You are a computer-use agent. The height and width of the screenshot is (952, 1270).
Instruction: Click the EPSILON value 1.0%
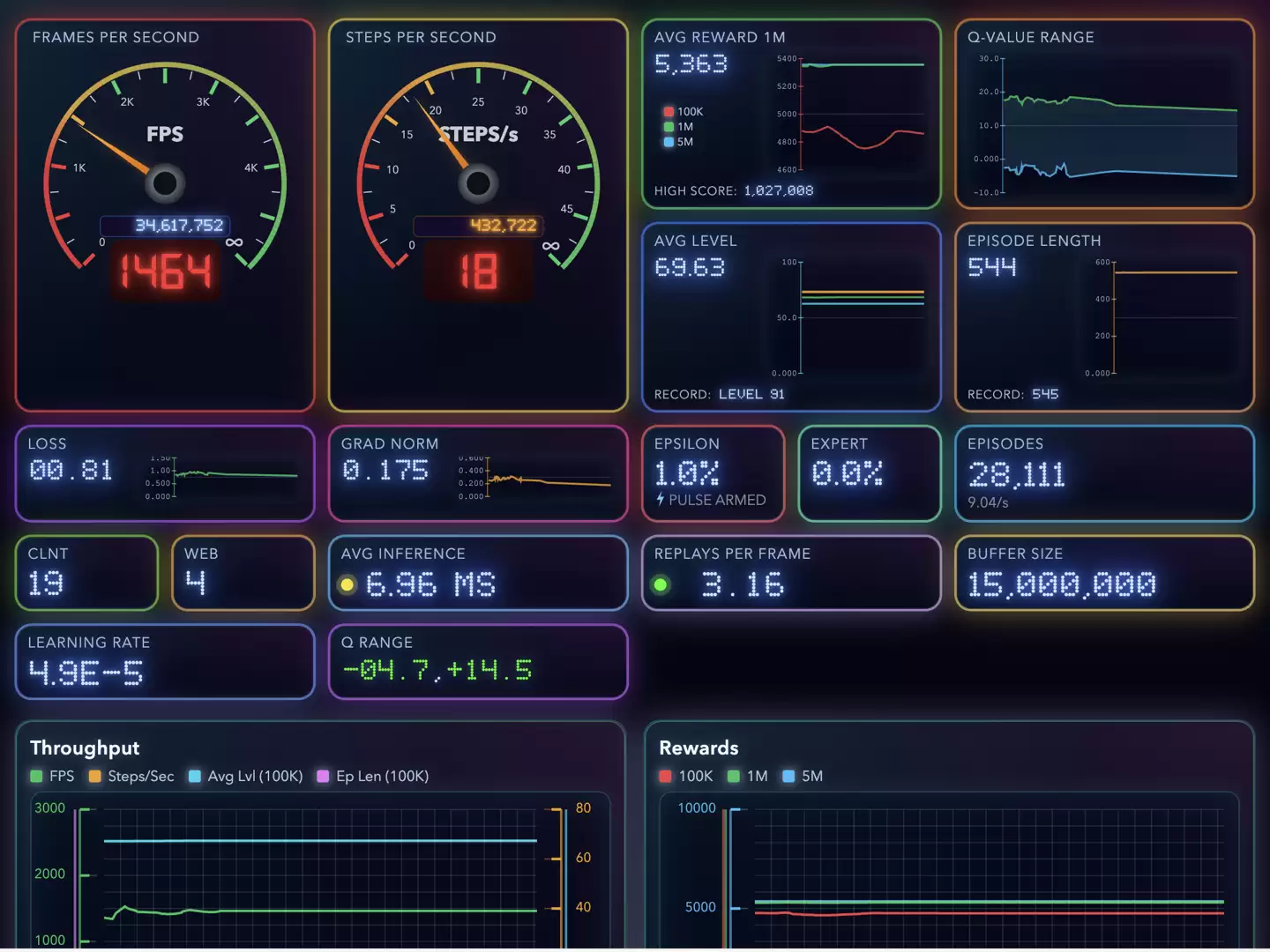coord(687,473)
